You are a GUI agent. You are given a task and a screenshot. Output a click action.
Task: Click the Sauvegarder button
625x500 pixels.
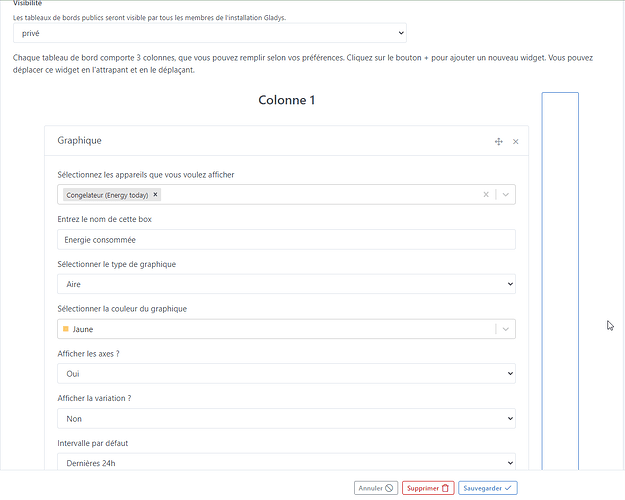[487, 488]
